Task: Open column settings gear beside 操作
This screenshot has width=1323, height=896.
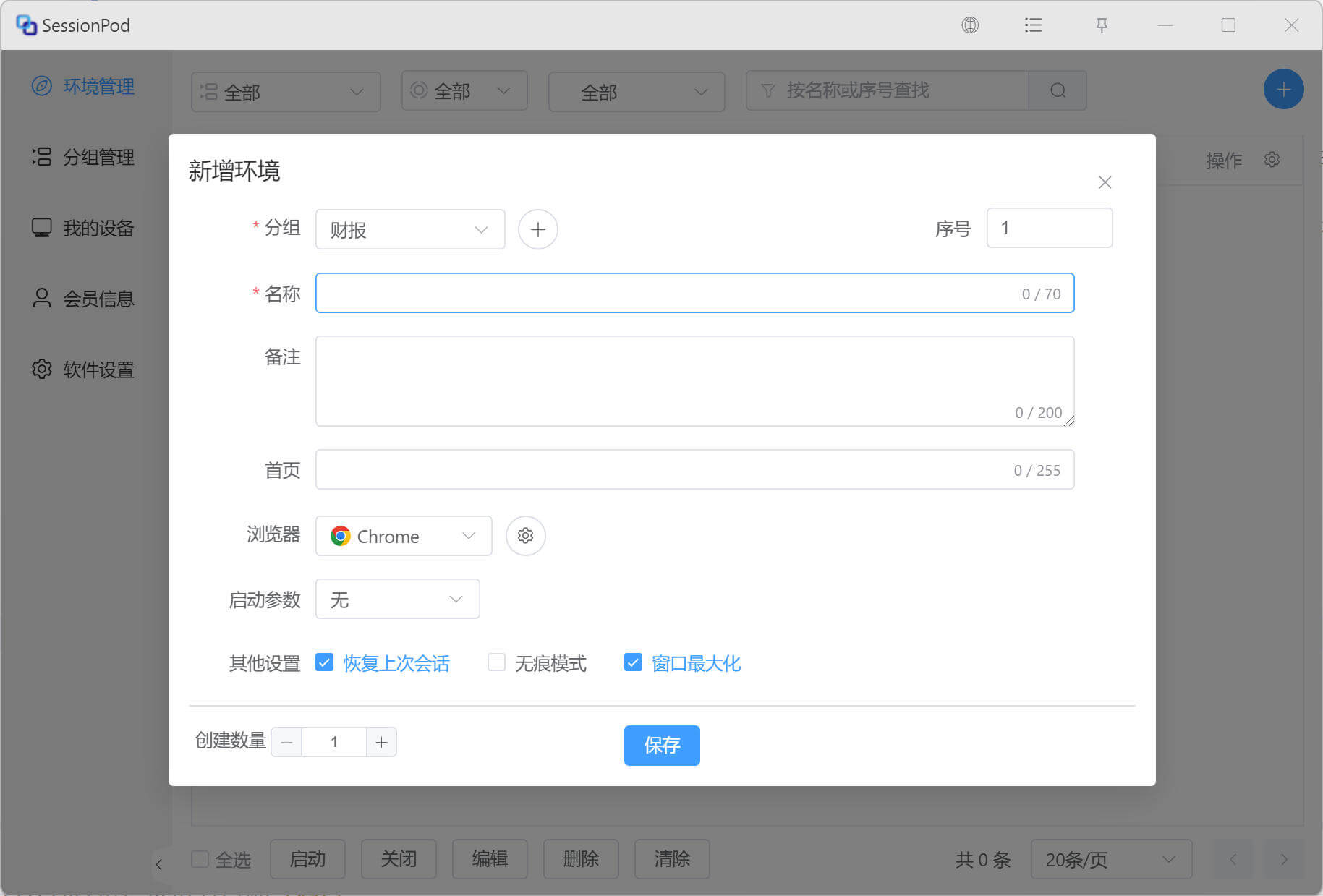Action: coord(1272,159)
